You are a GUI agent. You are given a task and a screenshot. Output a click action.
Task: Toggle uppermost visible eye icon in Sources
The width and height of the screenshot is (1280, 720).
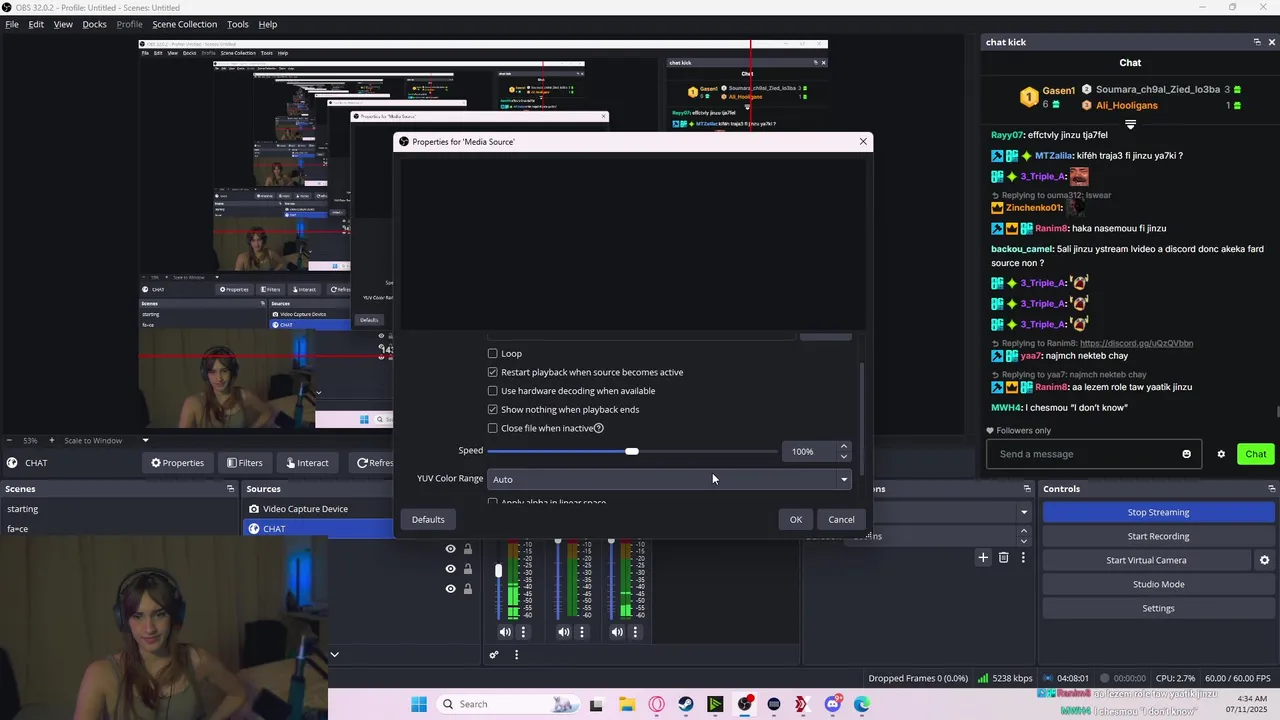click(x=450, y=549)
